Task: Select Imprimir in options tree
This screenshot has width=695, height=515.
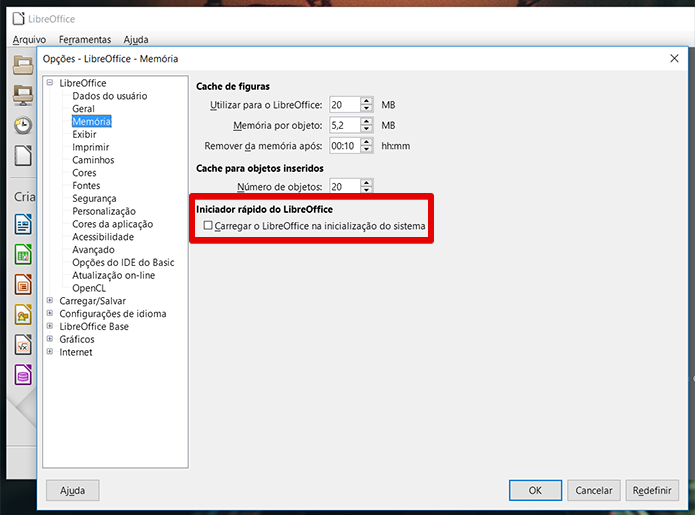Action: pos(90,147)
